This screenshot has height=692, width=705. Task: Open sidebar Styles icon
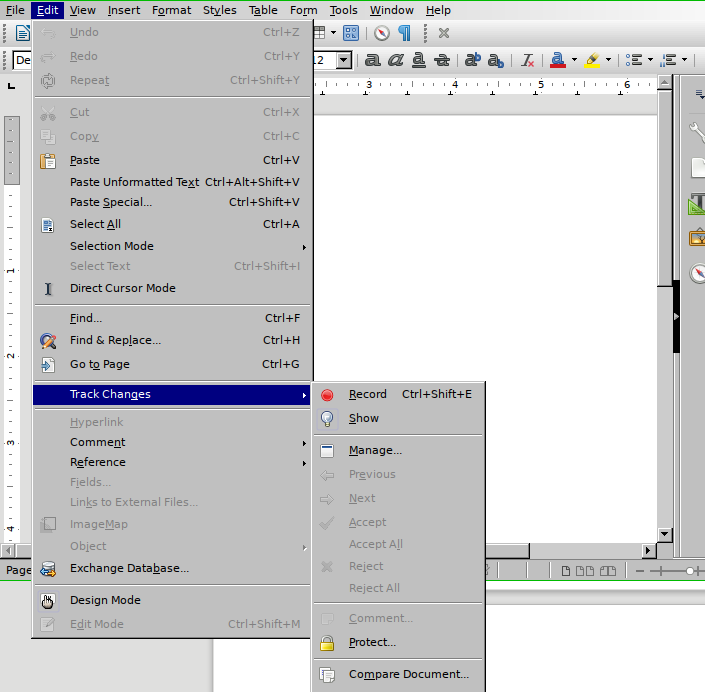pos(697,204)
